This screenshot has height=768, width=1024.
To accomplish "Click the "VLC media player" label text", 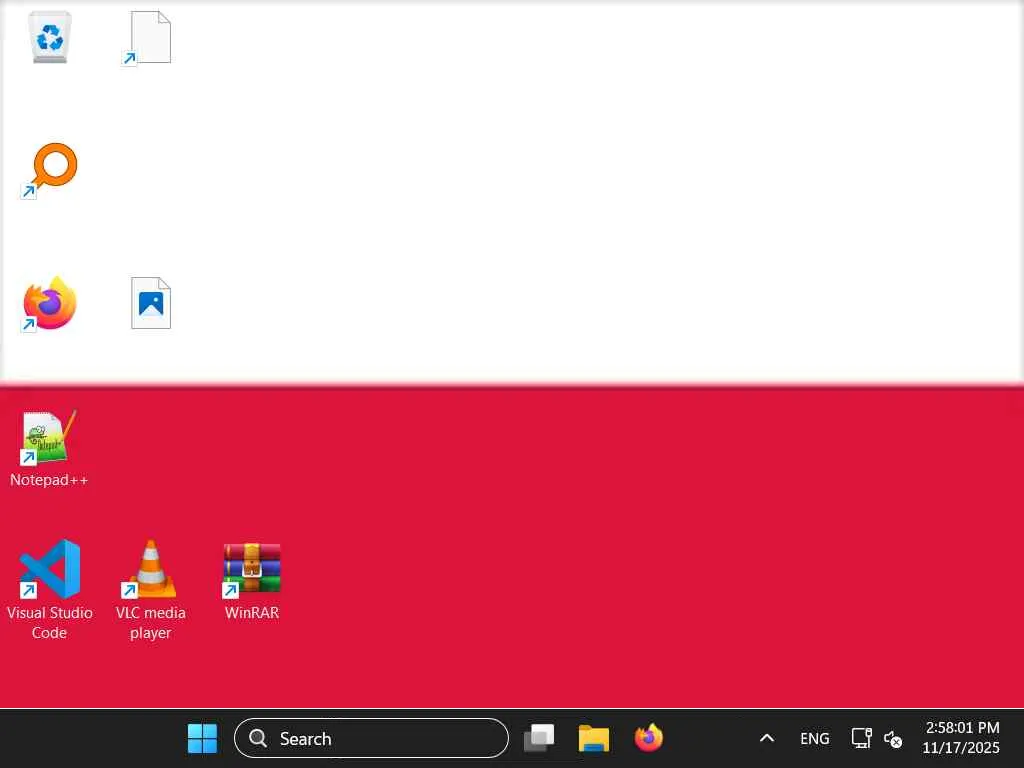I will coord(150,622).
